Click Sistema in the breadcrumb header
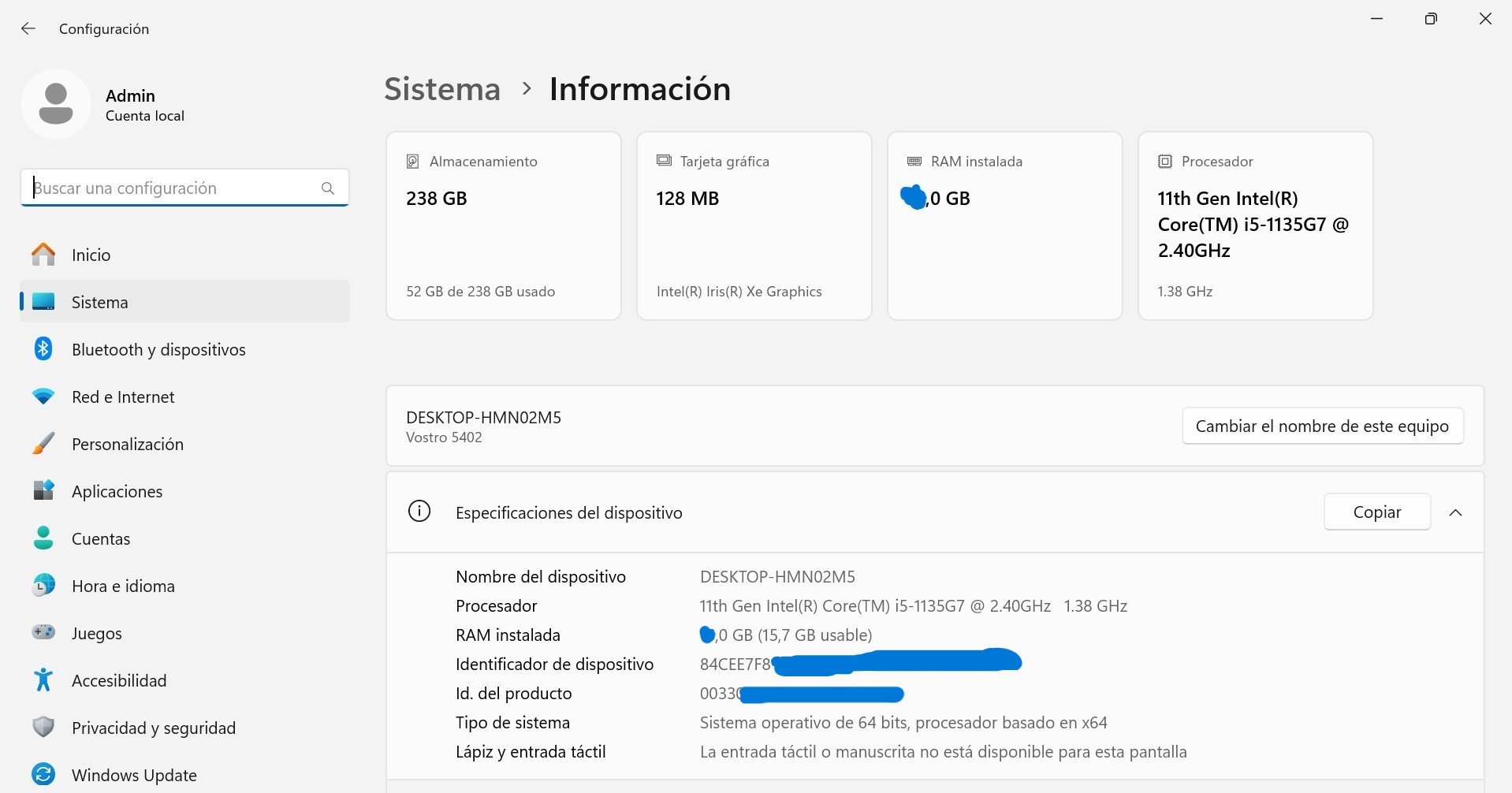 coord(442,89)
